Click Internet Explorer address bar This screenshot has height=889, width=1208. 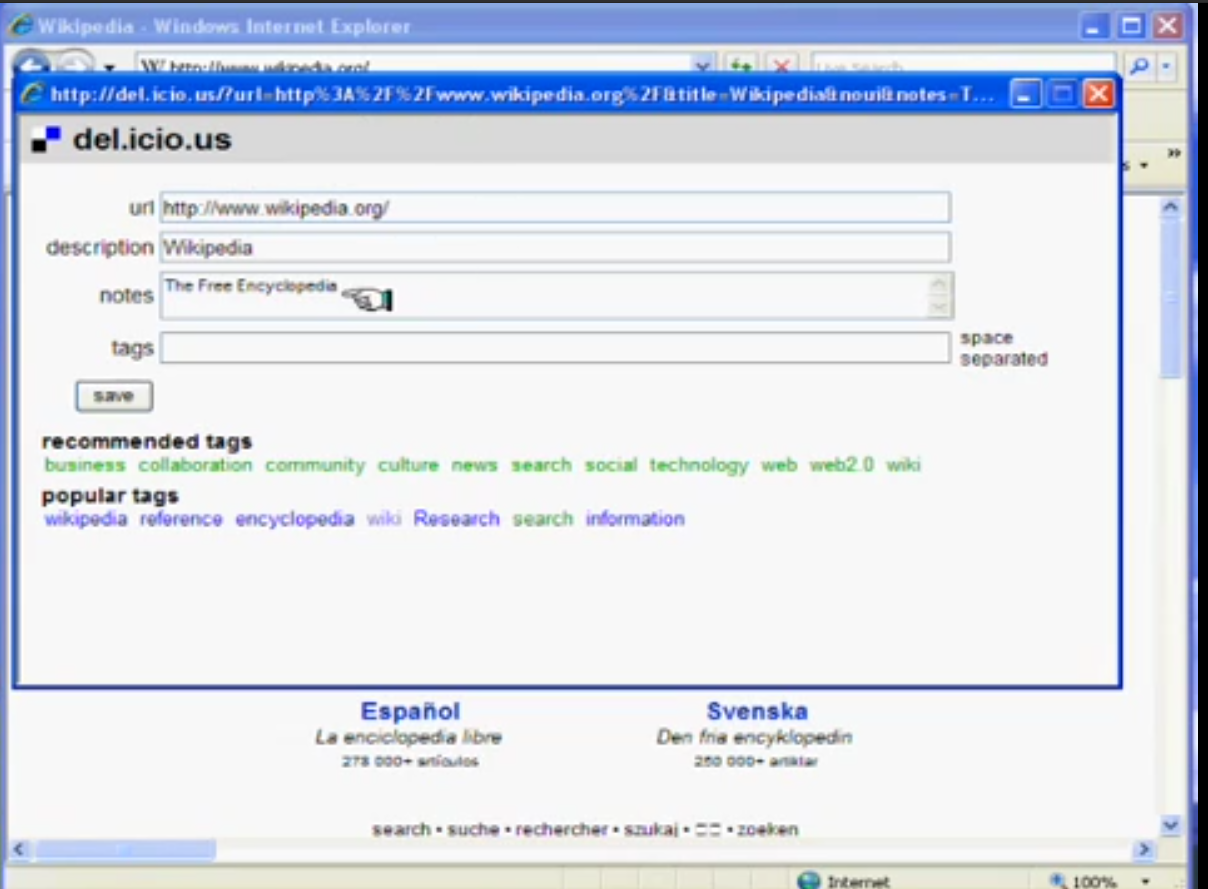pyautogui.click(x=415, y=66)
